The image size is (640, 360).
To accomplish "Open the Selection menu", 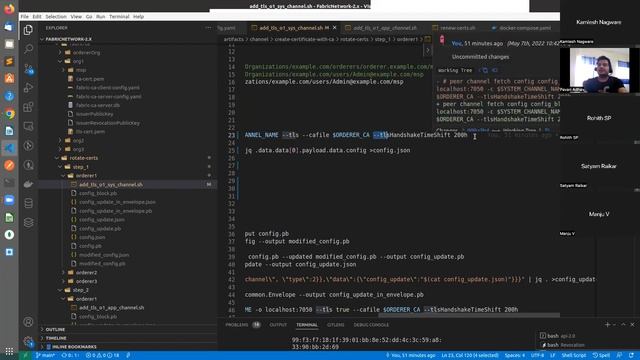I will (56, 17).
